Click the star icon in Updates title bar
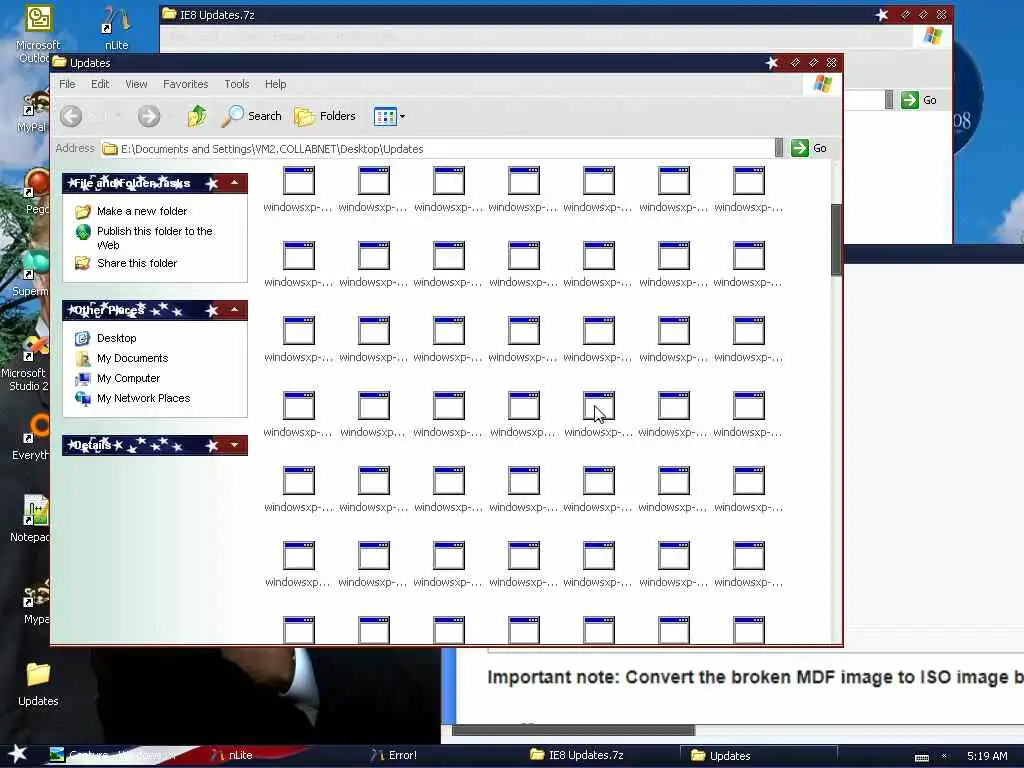Image resolution: width=1024 pixels, height=768 pixels. pyautogui.click(x=772, y=63)
